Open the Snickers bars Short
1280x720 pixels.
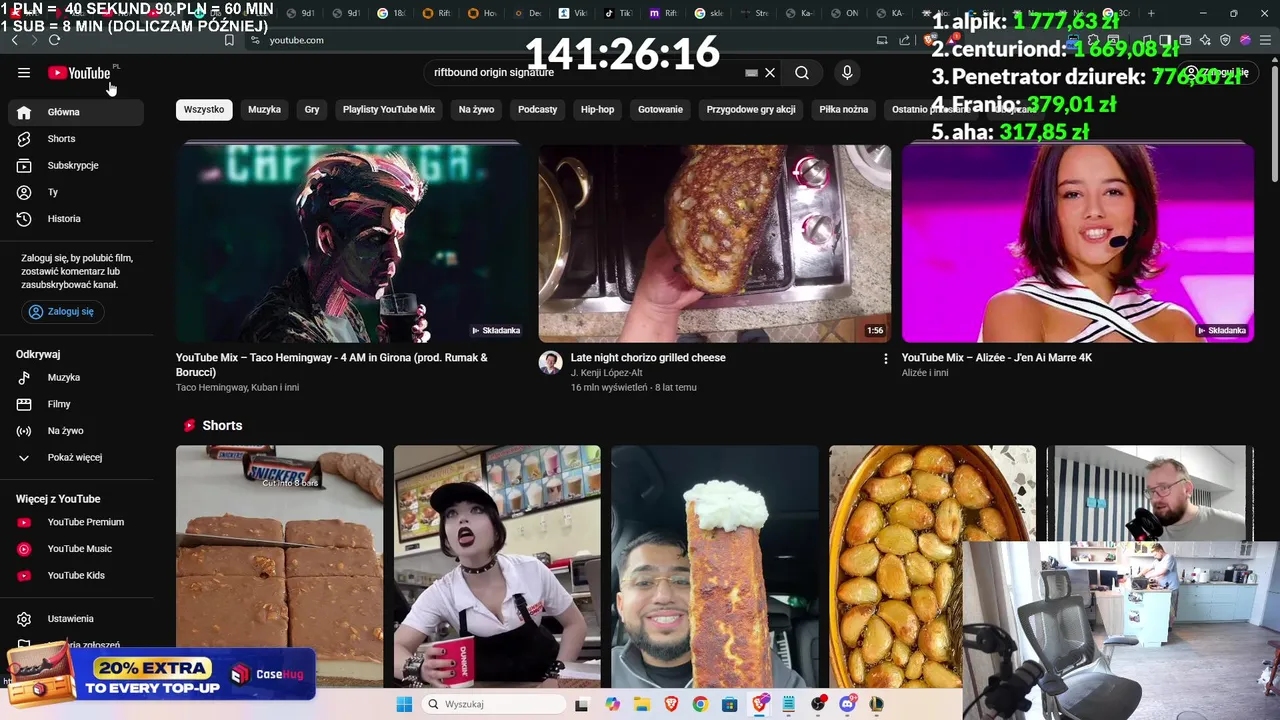point(279,566)
